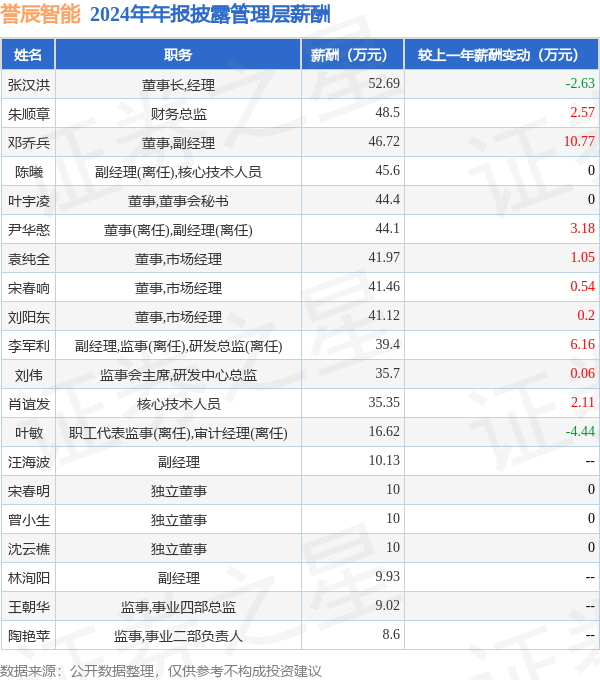The image size is (600, 680).
Task: Click the change value 0.2
Action: (x=586, y=315)
